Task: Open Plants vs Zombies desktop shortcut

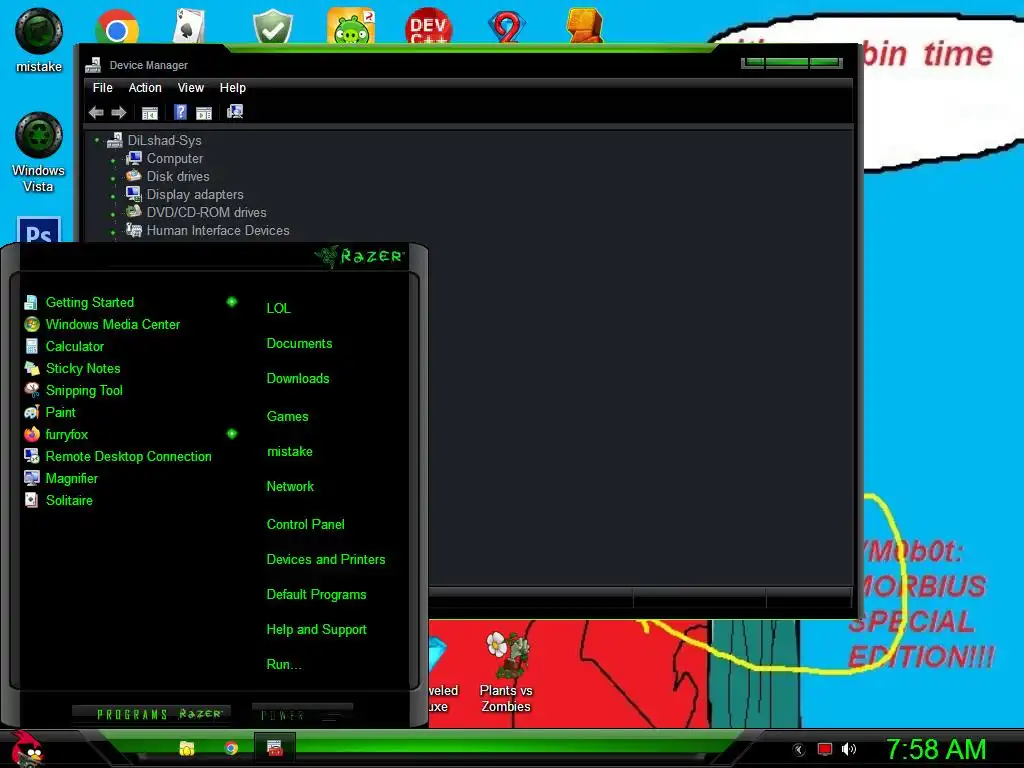Action: 505,672
